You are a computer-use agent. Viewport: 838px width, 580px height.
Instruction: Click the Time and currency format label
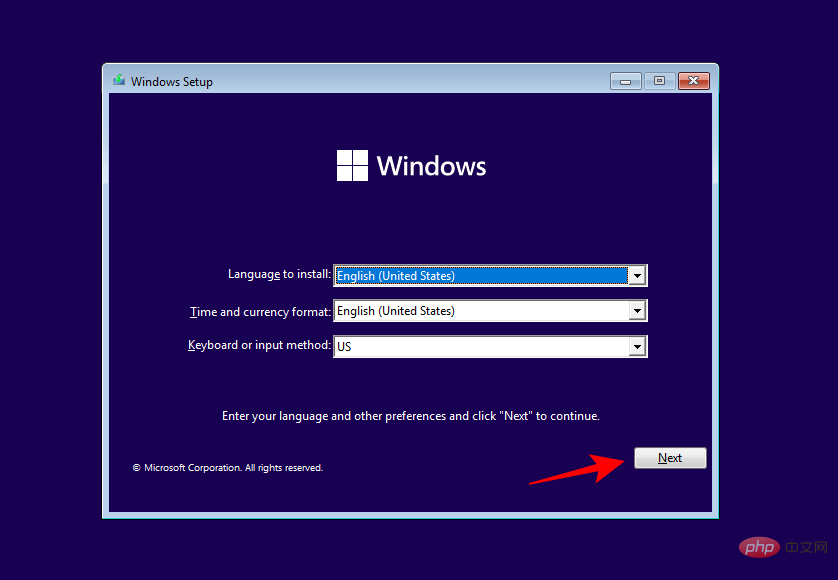[259, 311]
